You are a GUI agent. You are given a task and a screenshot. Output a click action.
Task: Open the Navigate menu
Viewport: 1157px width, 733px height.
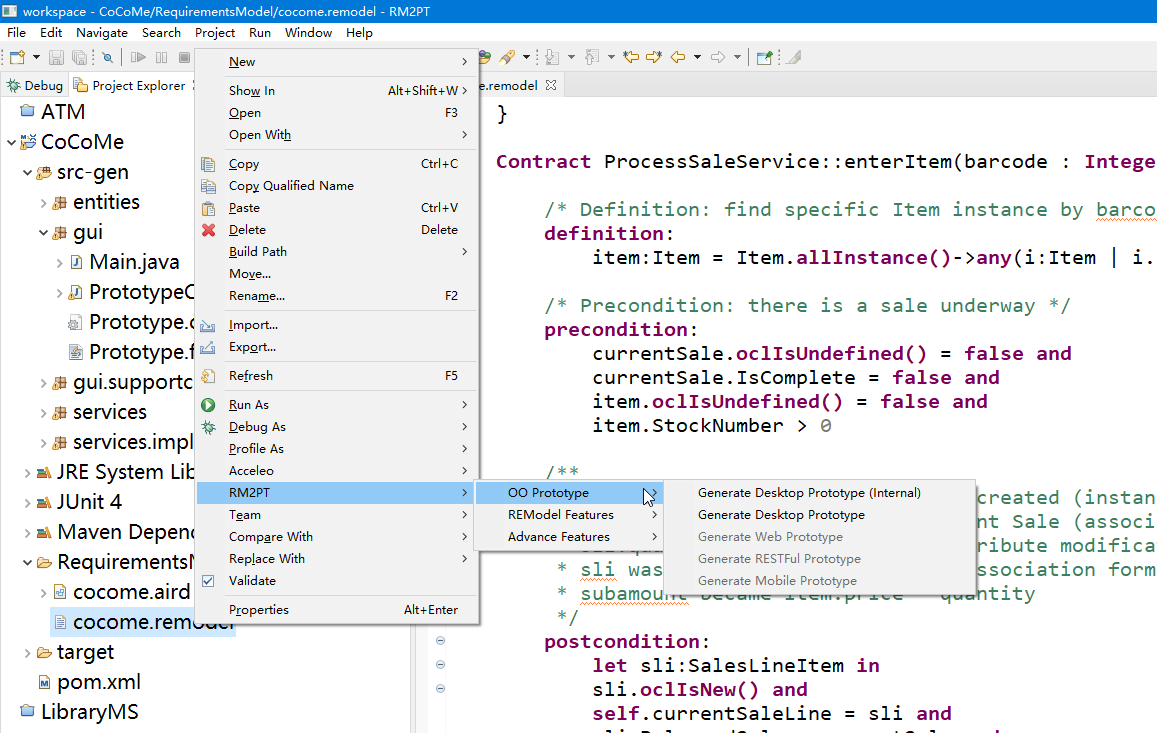click(102, 32)
